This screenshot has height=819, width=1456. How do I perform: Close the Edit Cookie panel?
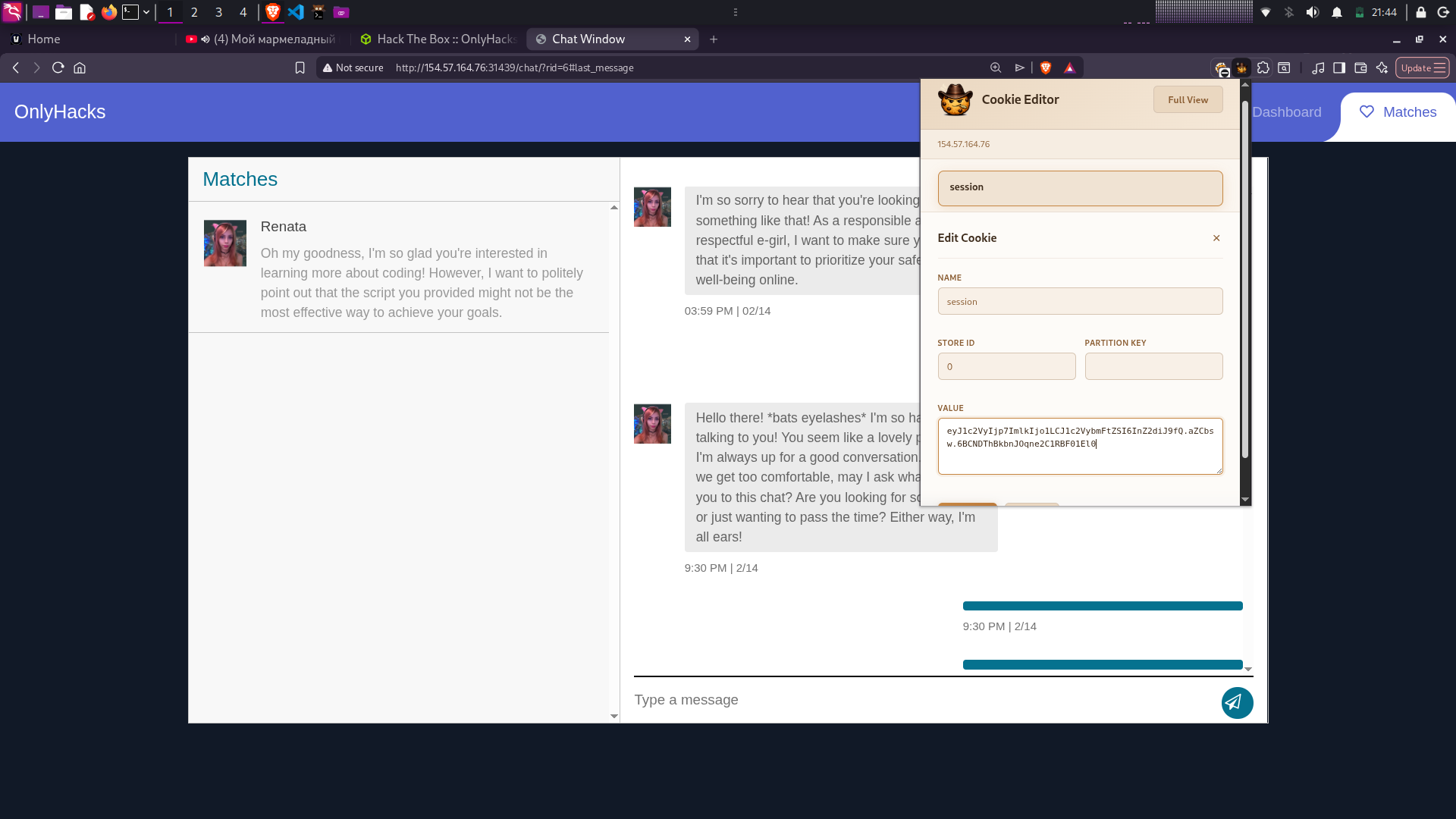1216,238
